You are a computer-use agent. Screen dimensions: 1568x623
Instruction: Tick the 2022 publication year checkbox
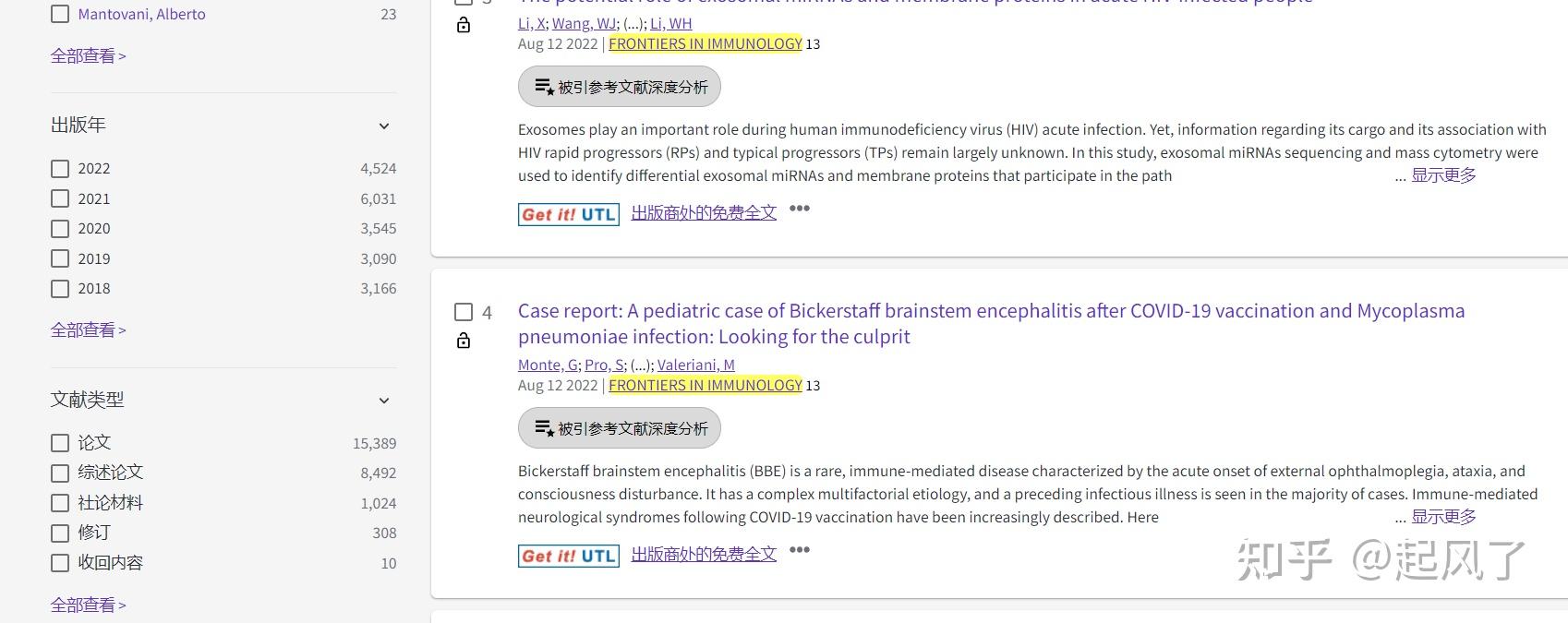(x=60, y=169)
